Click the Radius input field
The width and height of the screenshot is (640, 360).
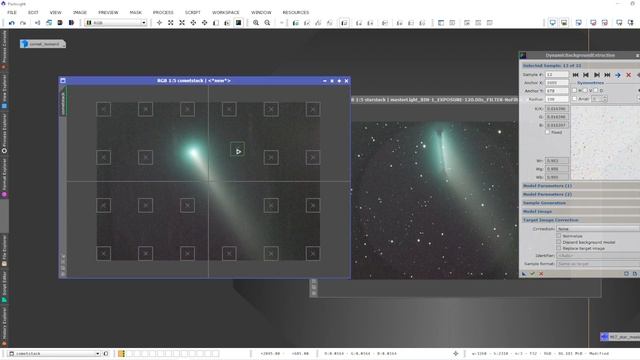557,99
